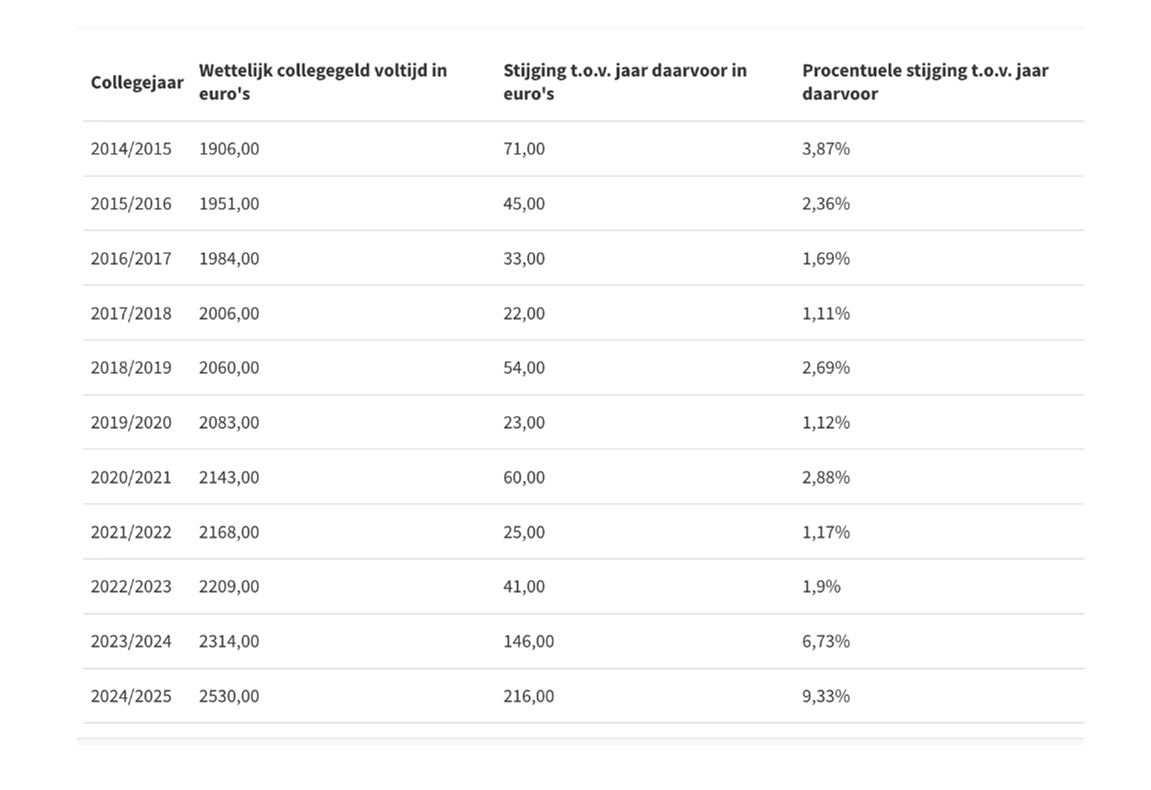
Task: Click the 6,73% percentage cell
Action: (x=826, y=642)
